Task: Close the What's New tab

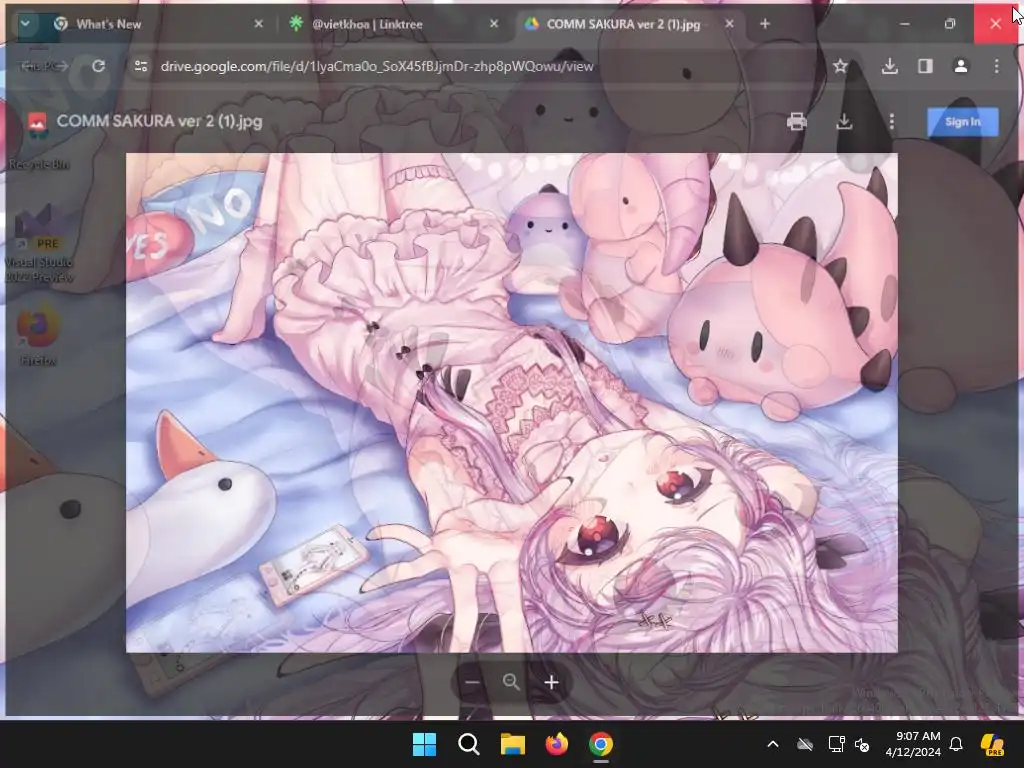Action: (259, 24)
